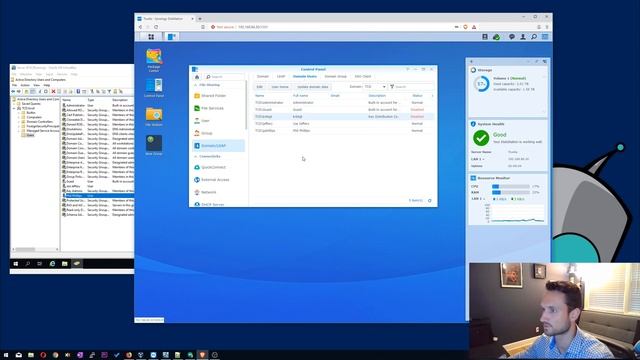Open the Domain dropdown showing TCO
Screen dimensions: 640x360
375,87
